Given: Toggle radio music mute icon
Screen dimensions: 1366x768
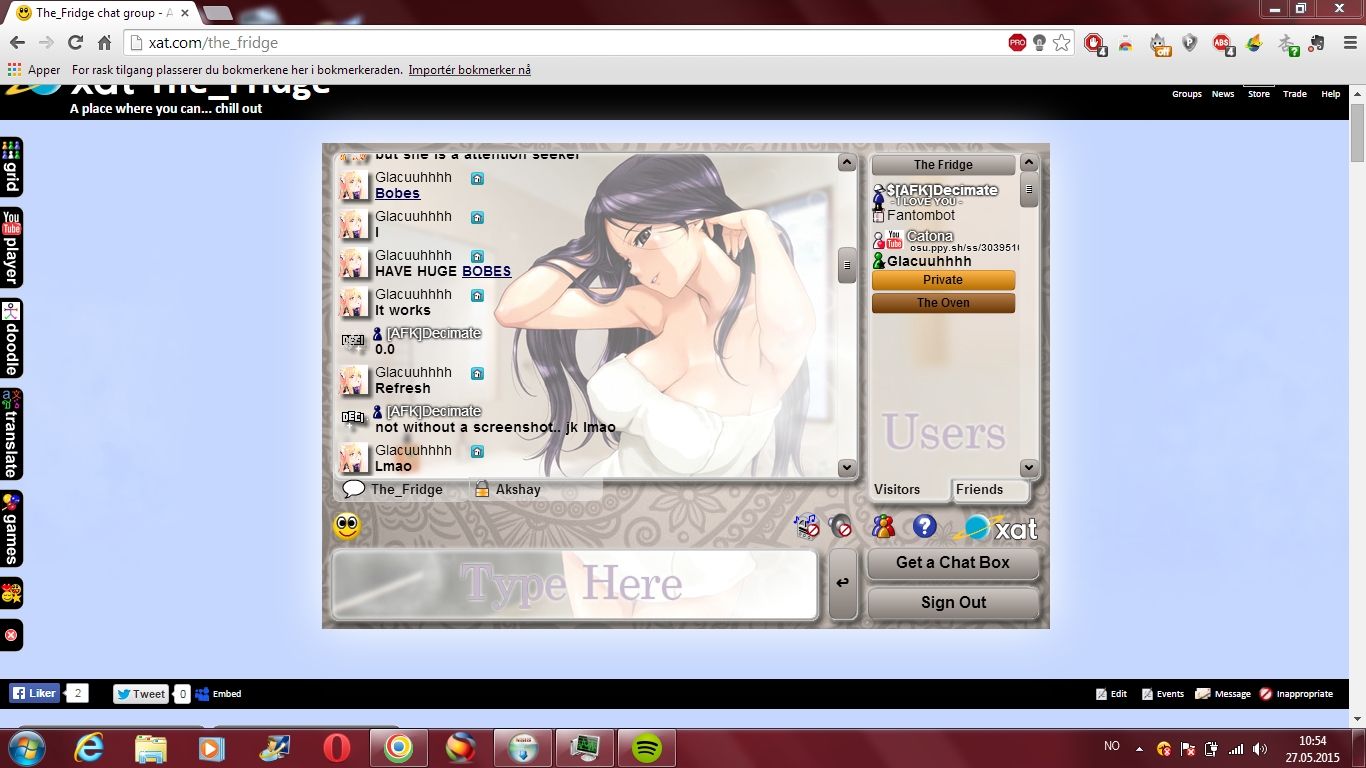Looking at the screenshot, I should pyautogui.click(x=807, y=526).
